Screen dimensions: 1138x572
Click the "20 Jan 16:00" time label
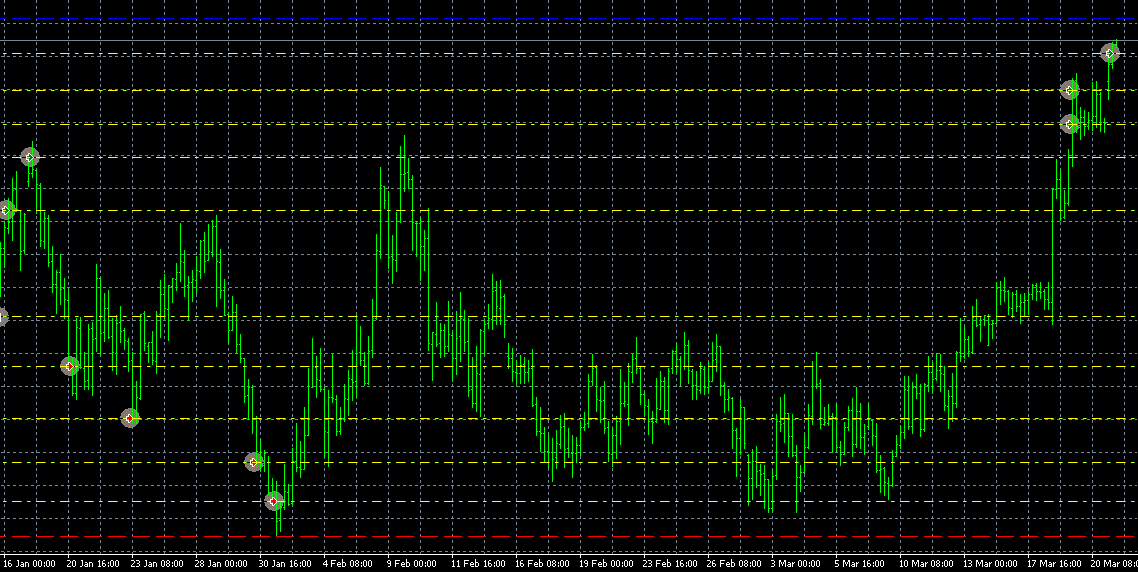click(x=93, y=564)
